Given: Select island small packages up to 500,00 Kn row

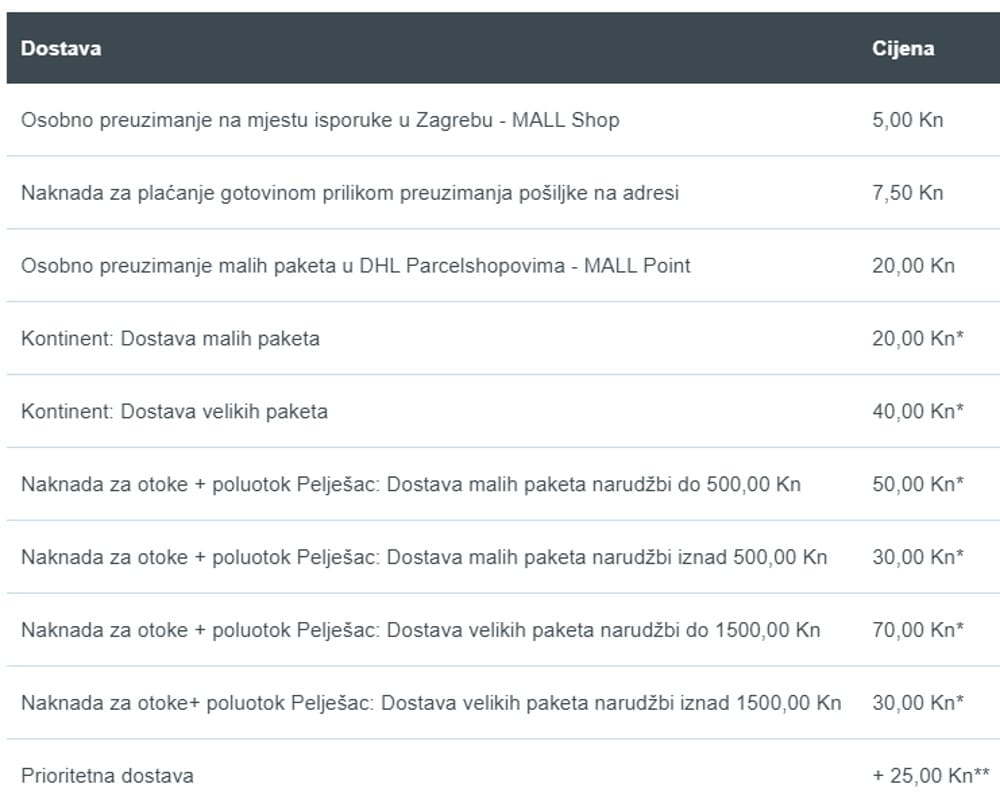Looking at the screenshot, I should (x=411, y=484).
